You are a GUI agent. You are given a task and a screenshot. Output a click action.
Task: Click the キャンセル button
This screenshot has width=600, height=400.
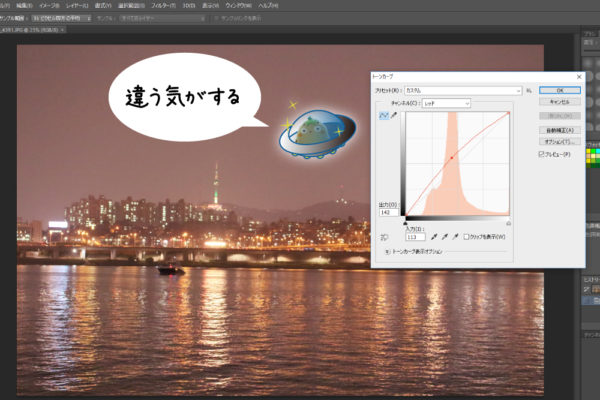point(559,103)
